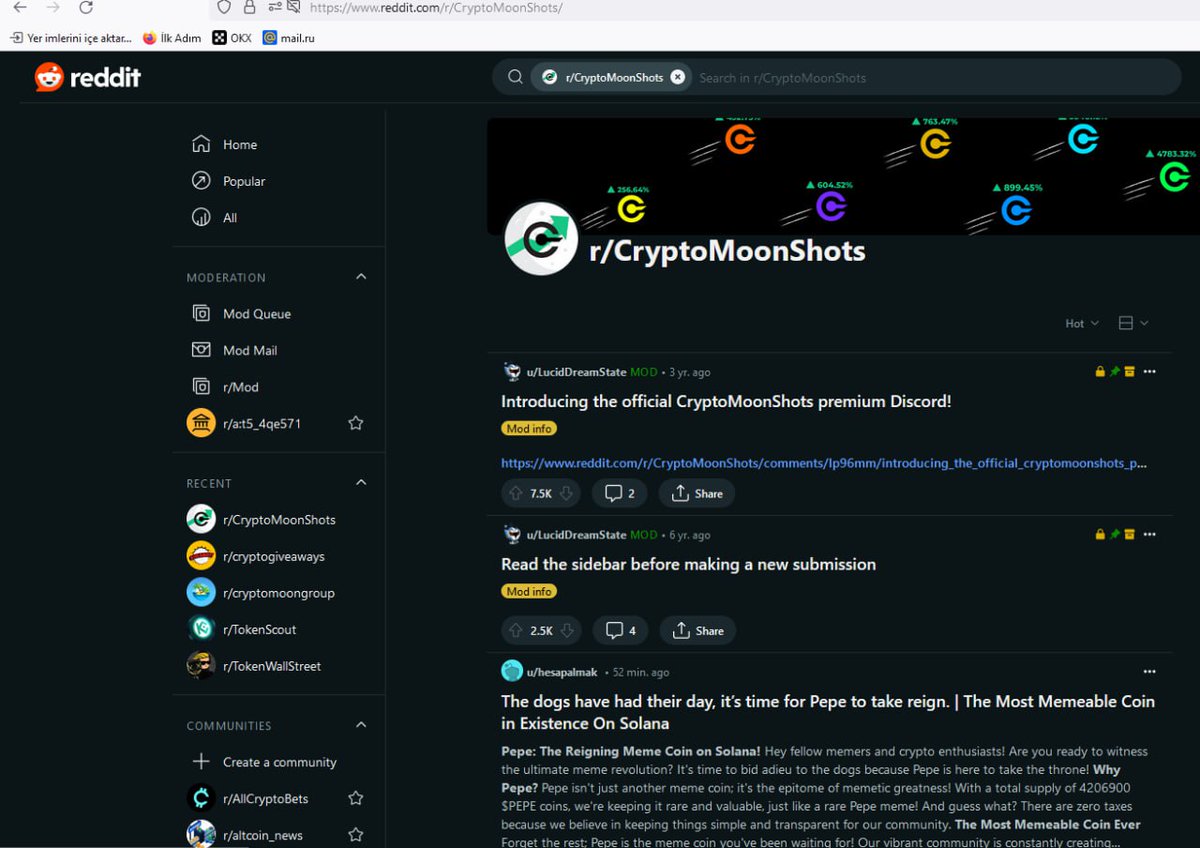This screenshot has height=848, width=1200.
Task: Open the 4 comments on sidebar post
Action: [x=620, y=630]
